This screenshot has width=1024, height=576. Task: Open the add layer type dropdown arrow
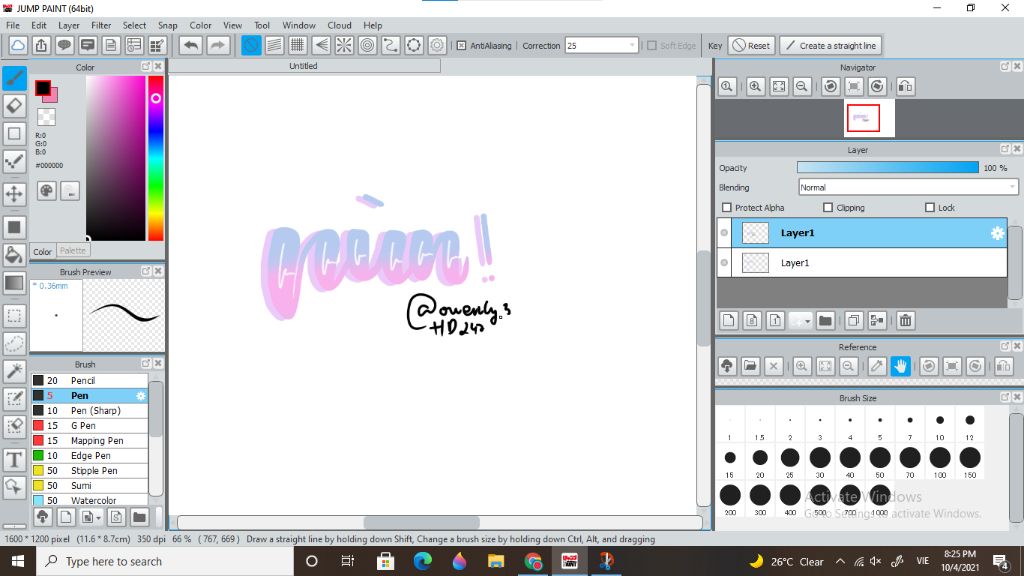(x=807, y=321)
